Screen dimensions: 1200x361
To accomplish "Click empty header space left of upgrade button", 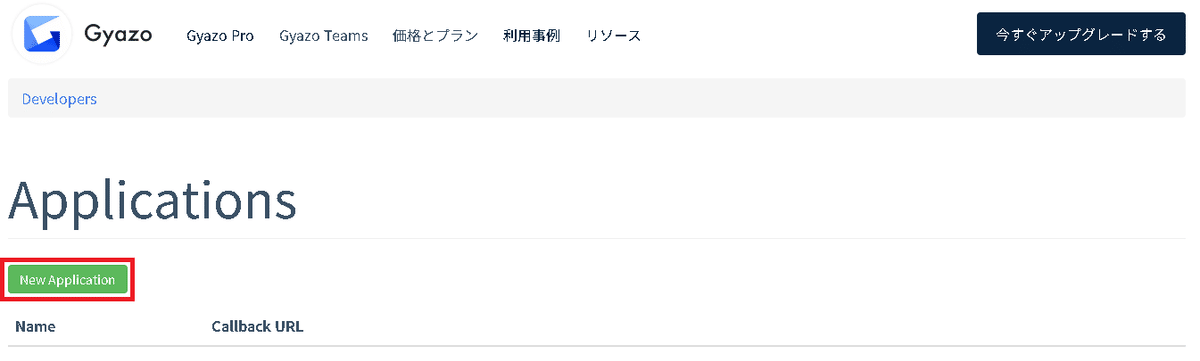I will click(810, 35).
